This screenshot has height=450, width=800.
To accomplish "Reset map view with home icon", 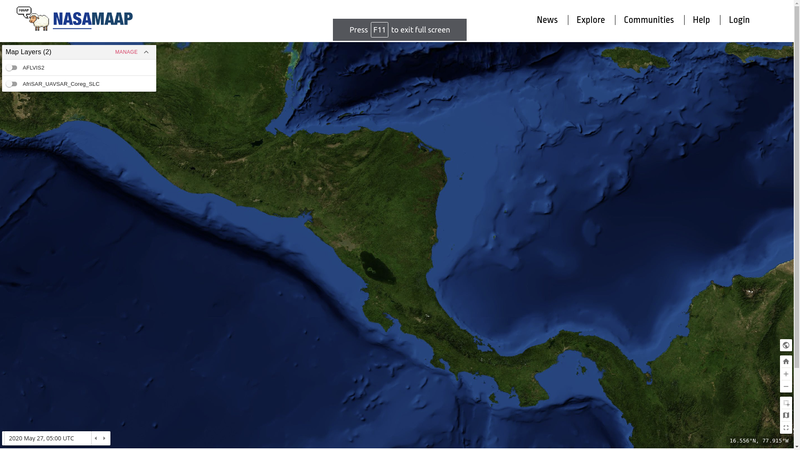I will pos(786,362).
